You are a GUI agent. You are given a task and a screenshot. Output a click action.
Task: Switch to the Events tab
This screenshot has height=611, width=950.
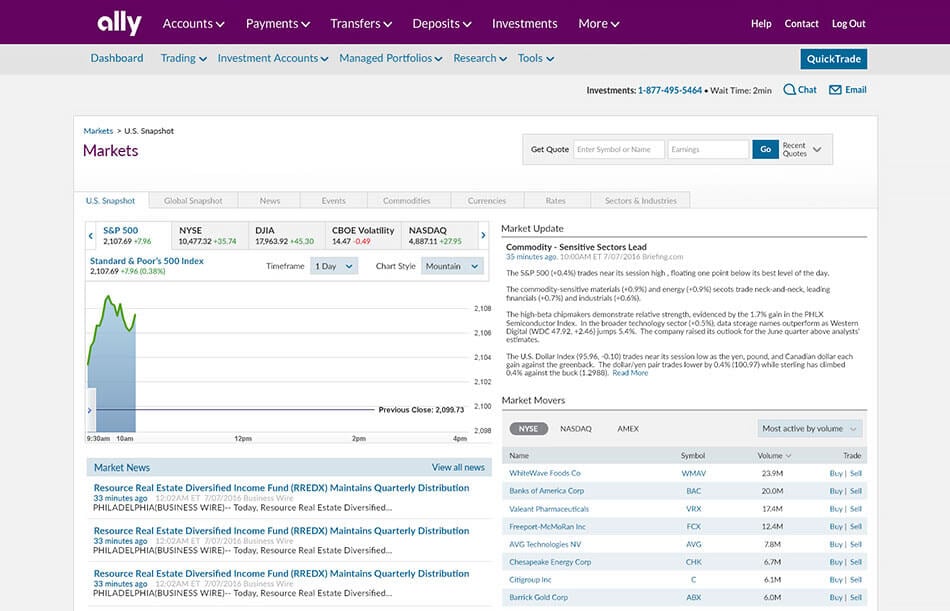[334, 201]
